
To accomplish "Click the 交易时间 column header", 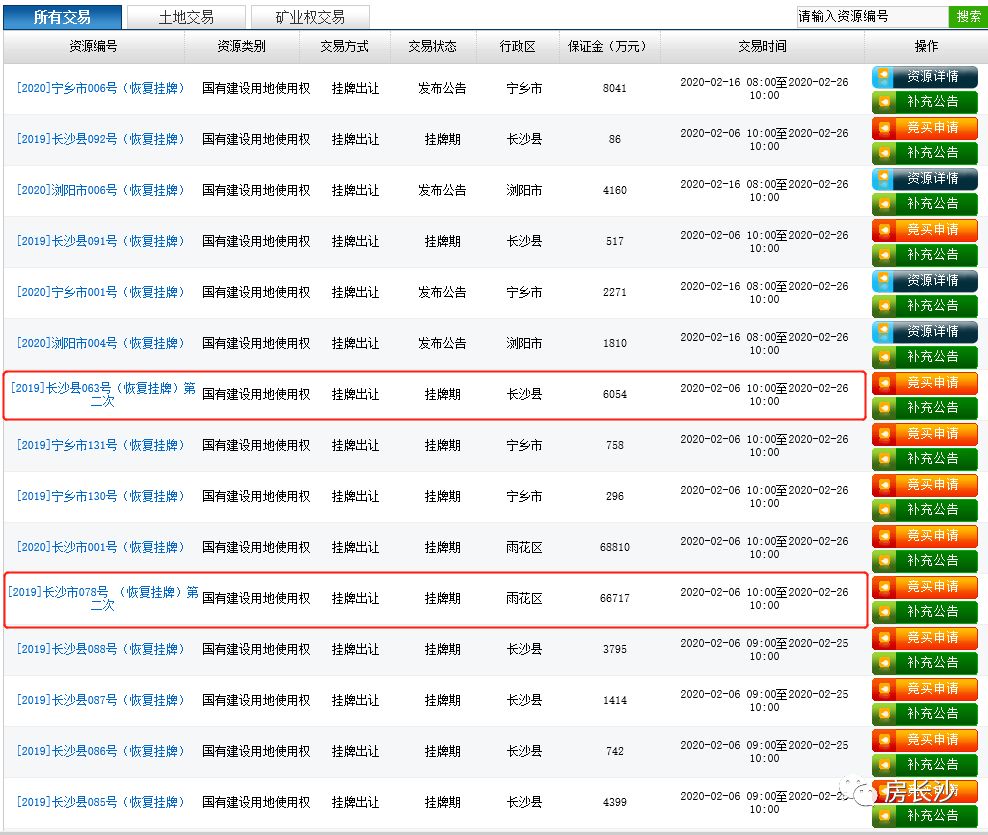I will (x=762, y=46).
